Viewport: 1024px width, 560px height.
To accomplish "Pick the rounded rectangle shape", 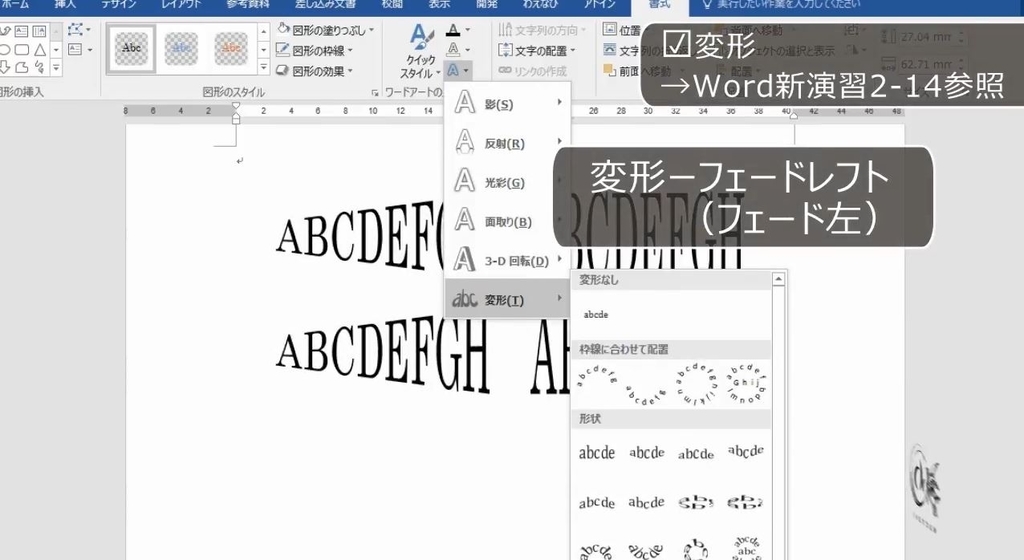I will 22,50.
